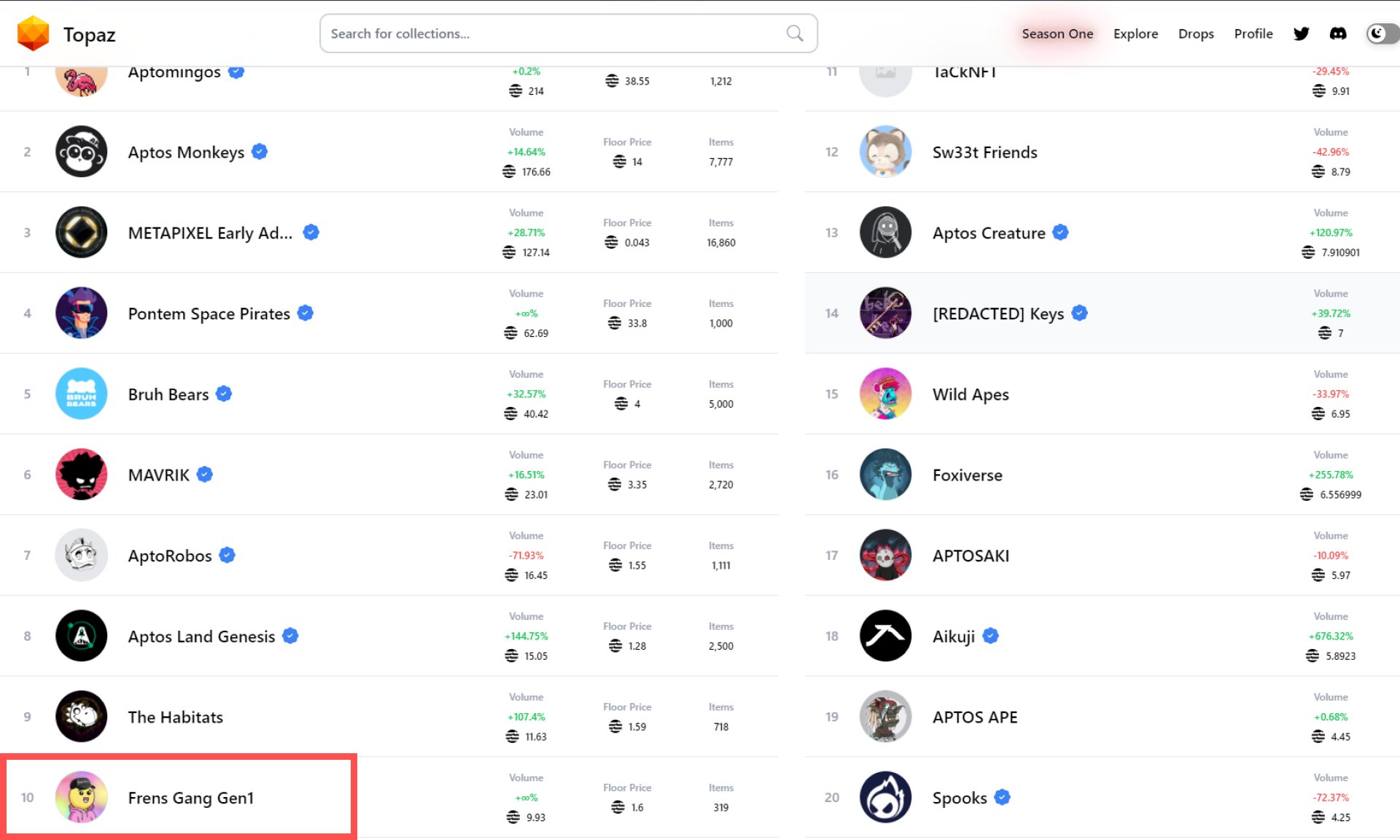Click Bruh Bears items count 5,000
This screenshot has height=840, width=1400.
point(721,404)
